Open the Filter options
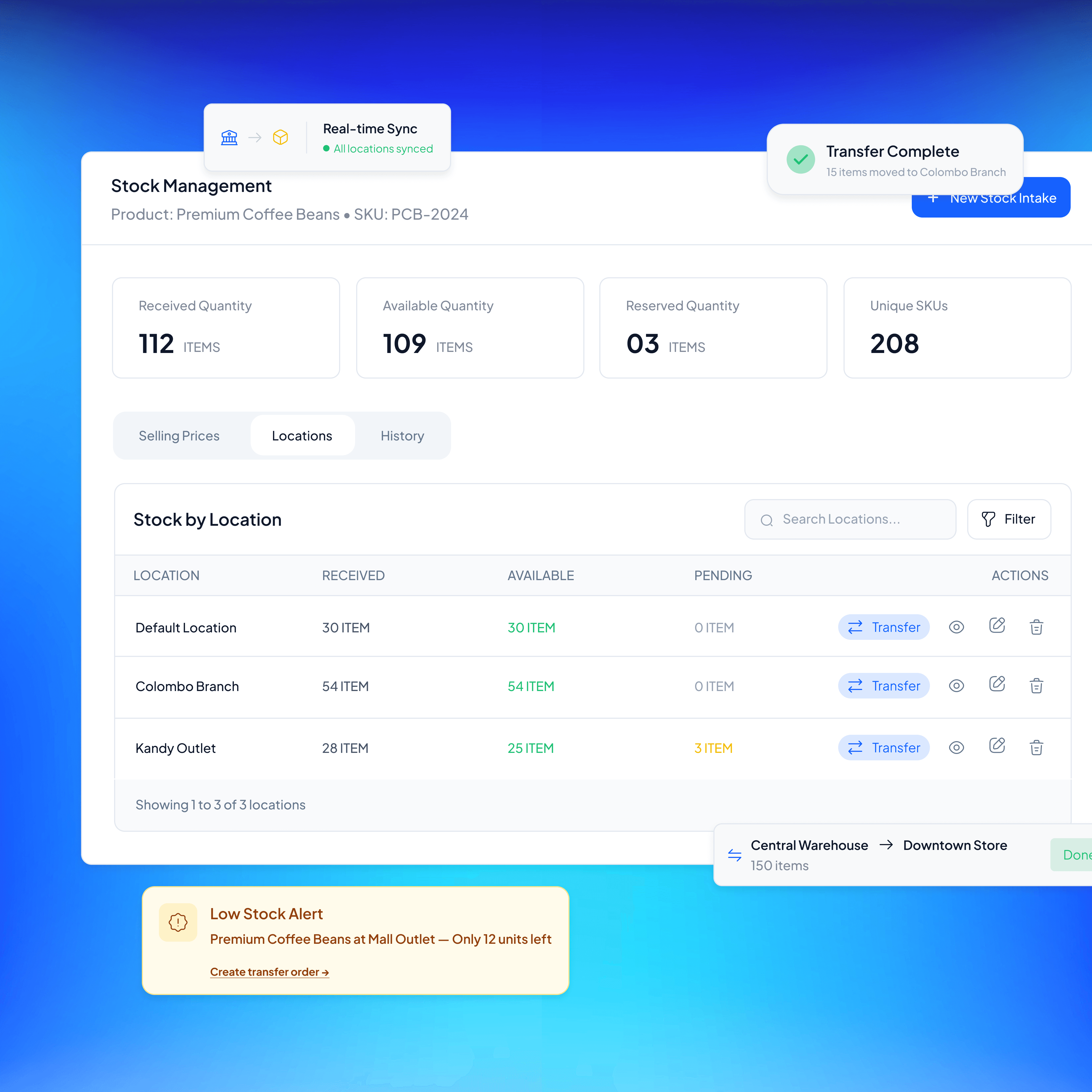Viewport: 1092px width, 1092px height. (1009, 519)
